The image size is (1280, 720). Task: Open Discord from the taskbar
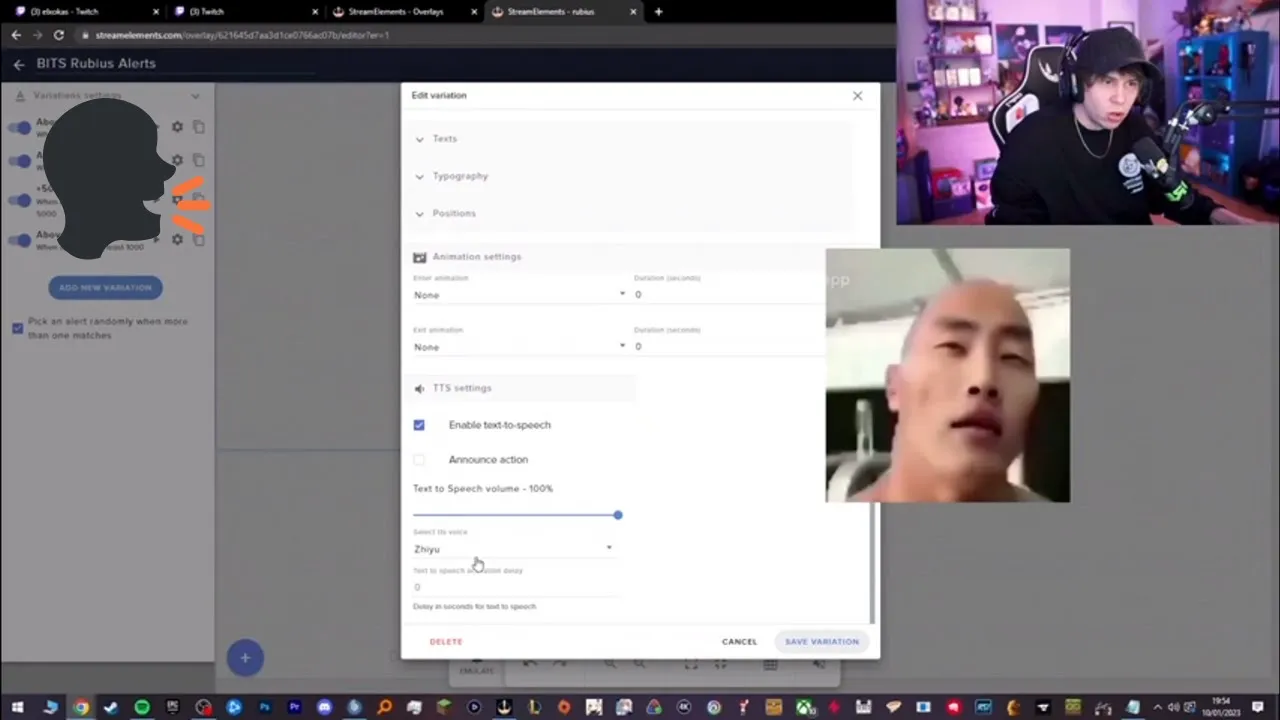[x=324, y=708]
